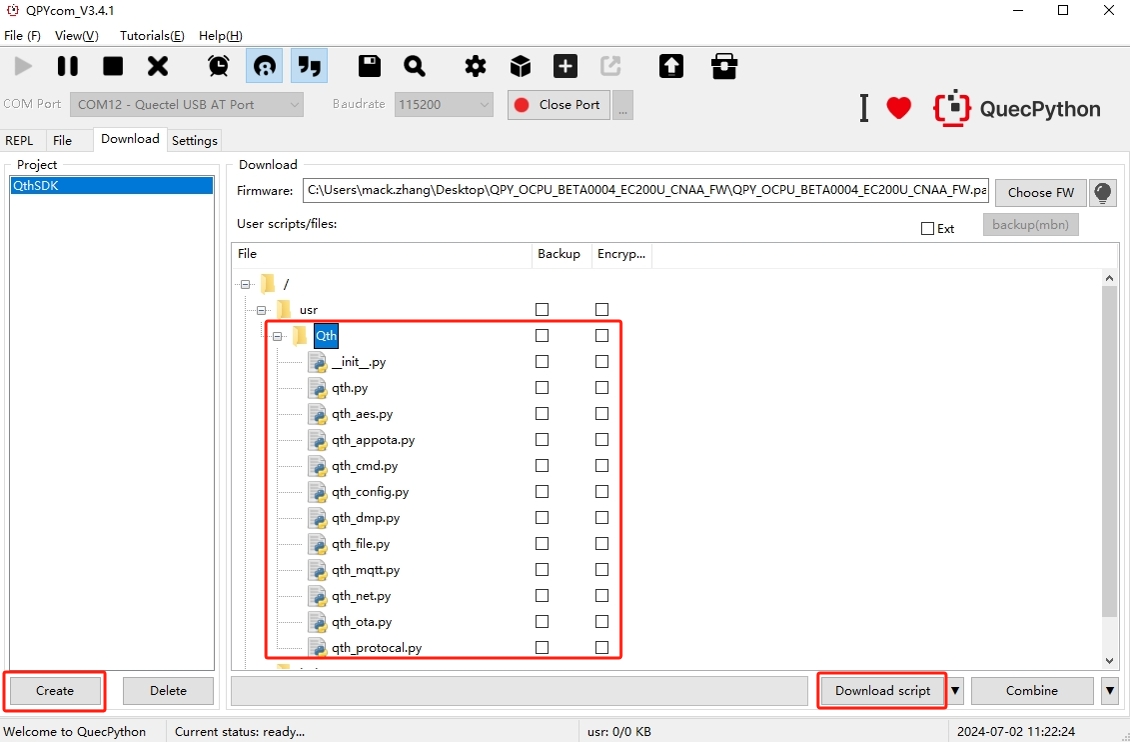Image resolution: width=1130 pixels, height=742 pixels.
Task: Click the QuecPython logo
Action: click(x=1017, y=109)
